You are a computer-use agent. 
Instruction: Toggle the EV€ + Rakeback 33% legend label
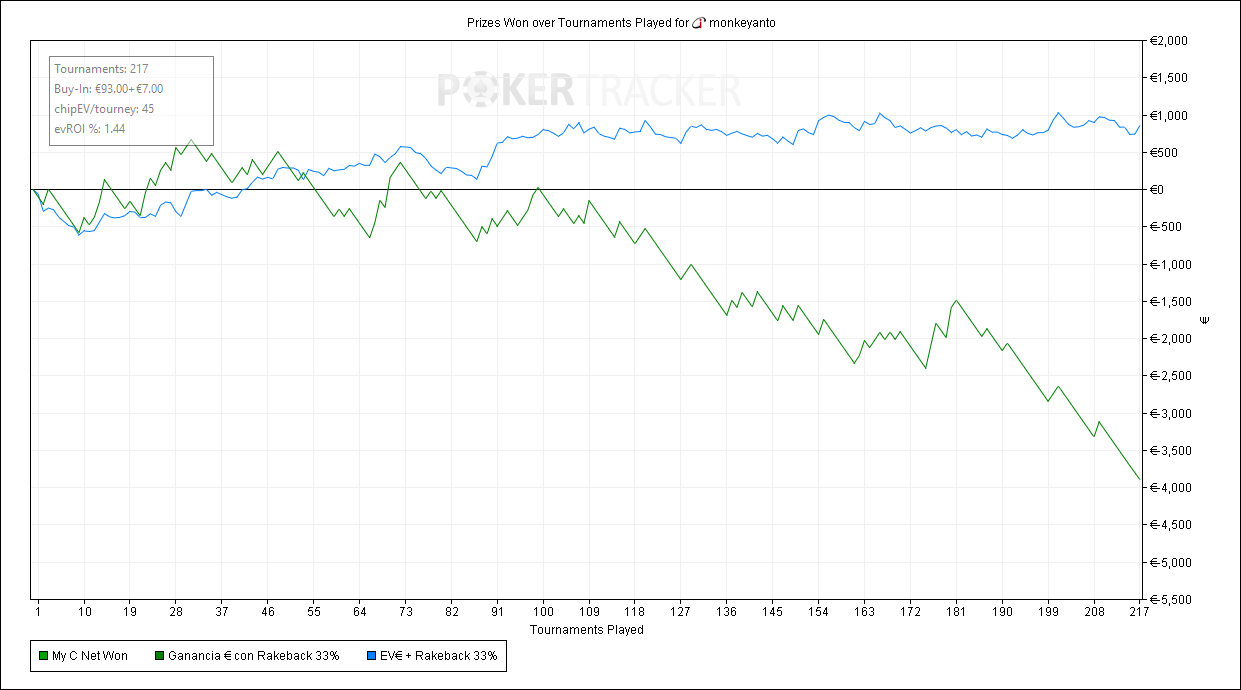tap(438, 657)
